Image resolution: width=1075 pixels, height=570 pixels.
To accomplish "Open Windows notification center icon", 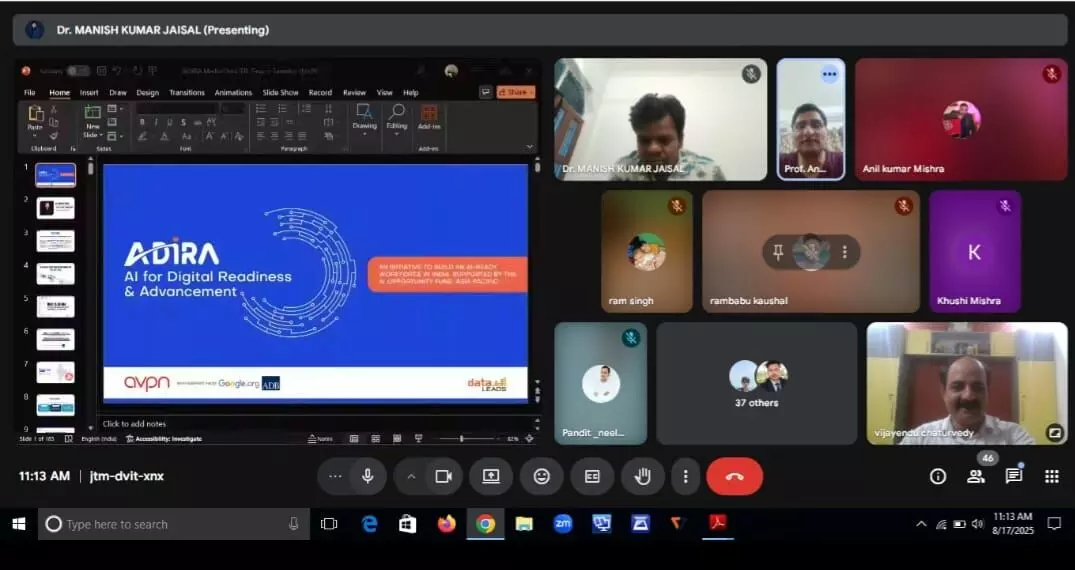I will (x=1054, y=524).
